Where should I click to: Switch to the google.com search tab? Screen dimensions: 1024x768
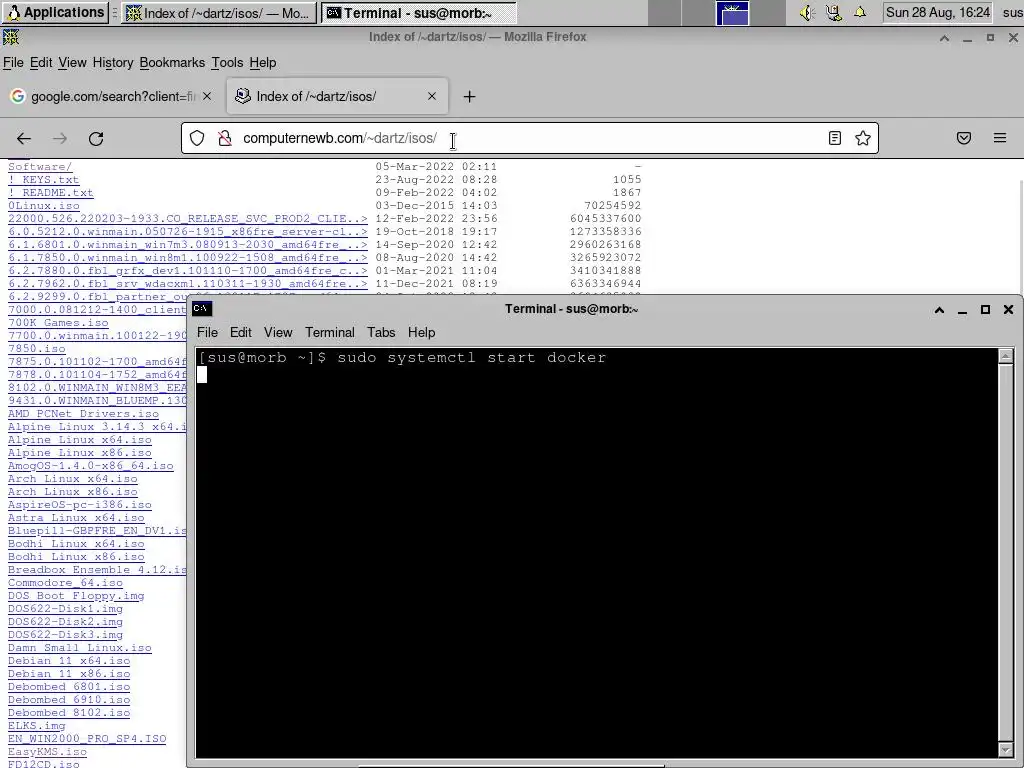coord(112,96)
